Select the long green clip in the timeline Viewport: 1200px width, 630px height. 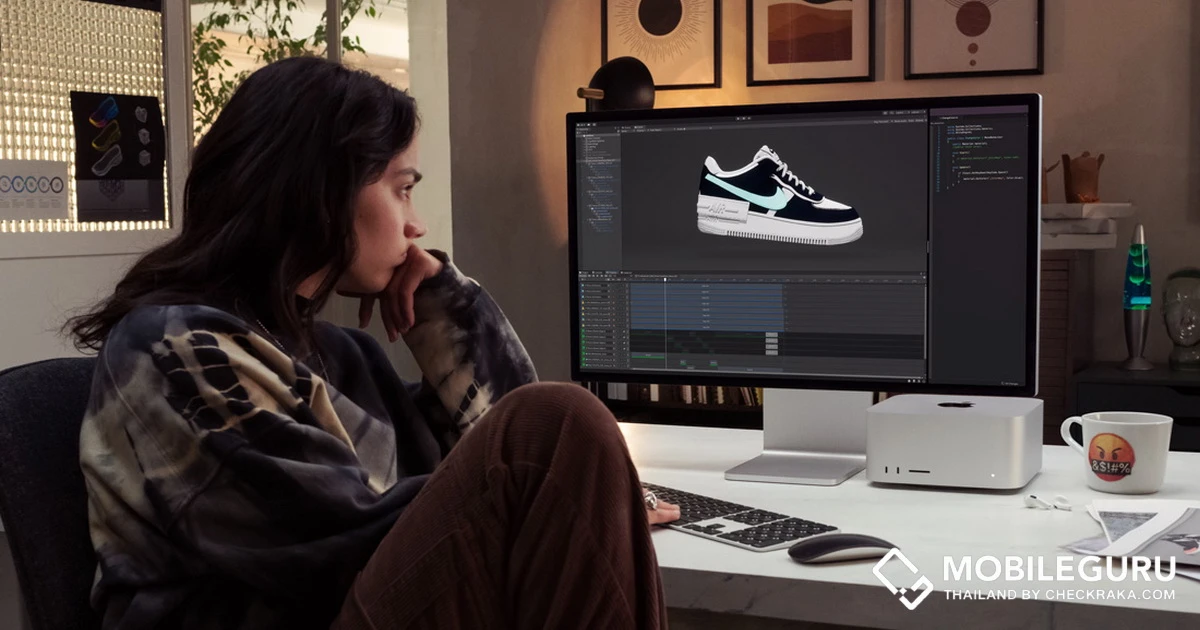(648, 356)
